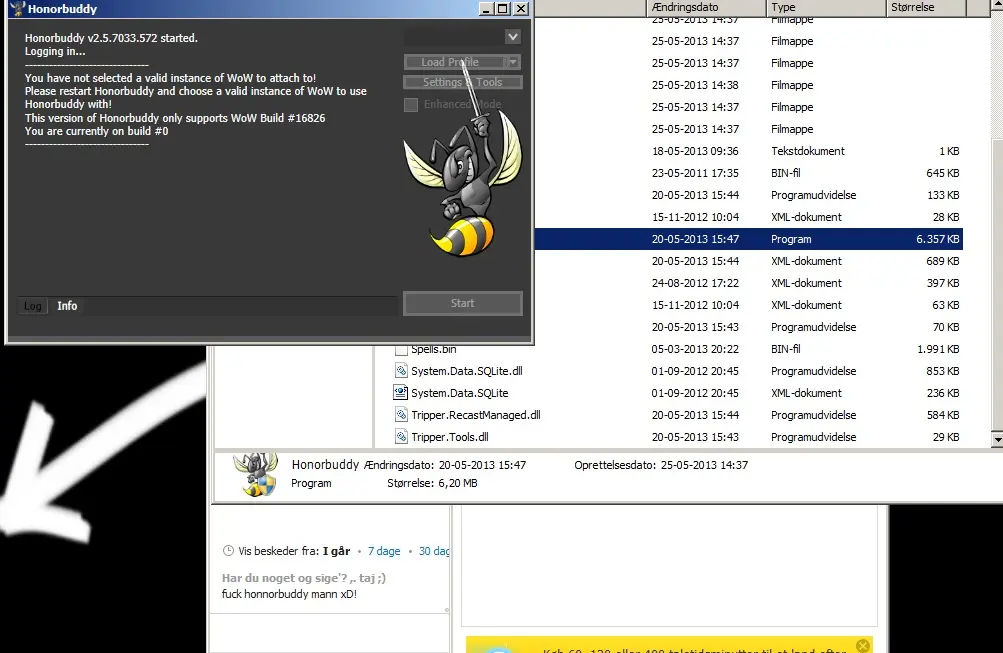Image resolution: width=1003 pixels, height=653 pixels.
Task: Click the Spells.bin file icon
Action: [401, 349]
